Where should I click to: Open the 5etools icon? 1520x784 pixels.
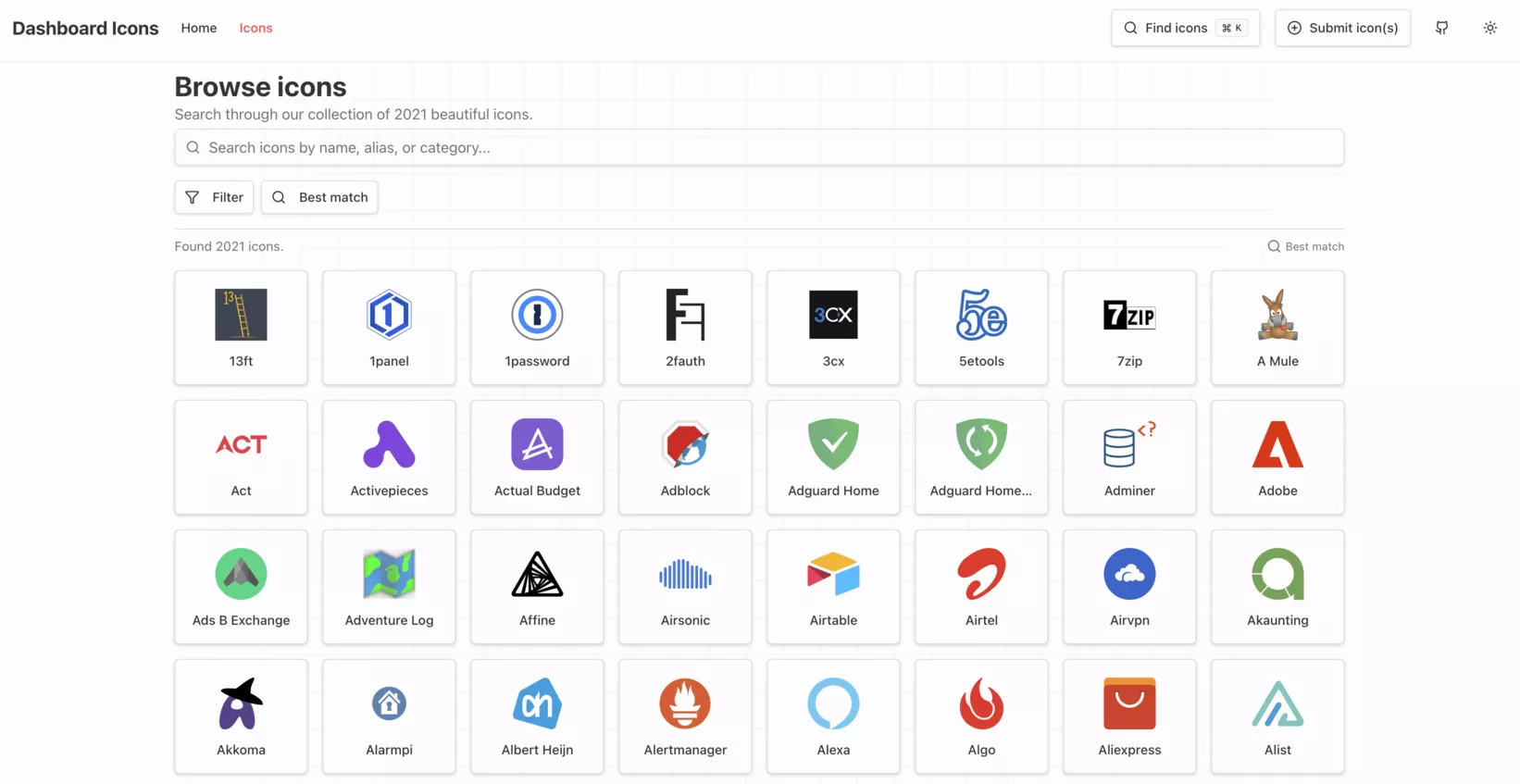[981, 328]
